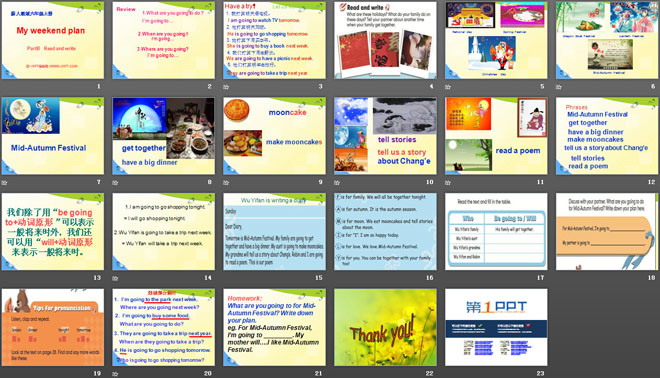Image resolution: width=660 pixels, height=378 pixels.
Task: Click slide number label '4'
Action: [431, 86]
